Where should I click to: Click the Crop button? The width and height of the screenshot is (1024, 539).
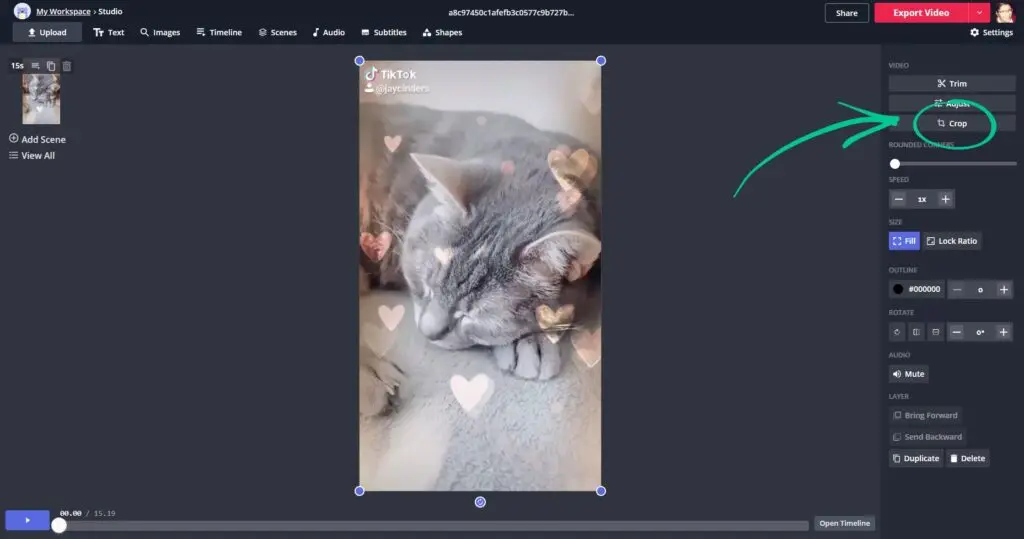tap(952, 123)
